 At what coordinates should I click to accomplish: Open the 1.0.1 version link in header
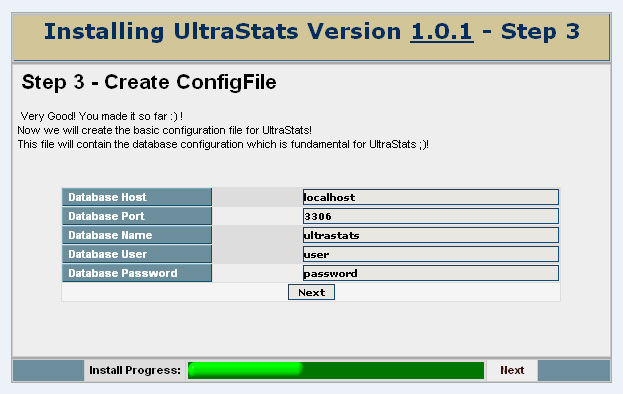(441, 31)
